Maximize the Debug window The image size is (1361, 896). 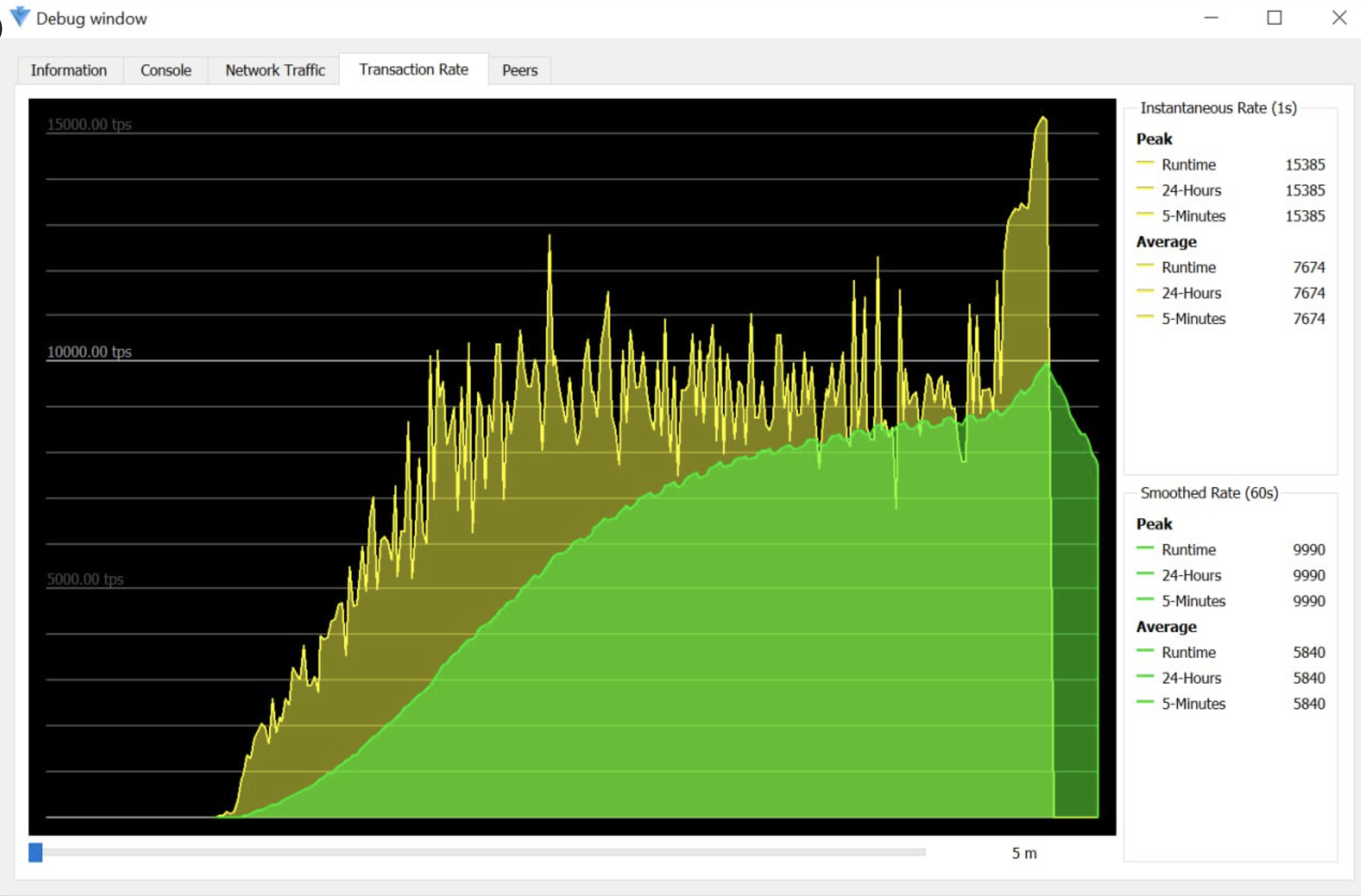tap(1274, 18)
